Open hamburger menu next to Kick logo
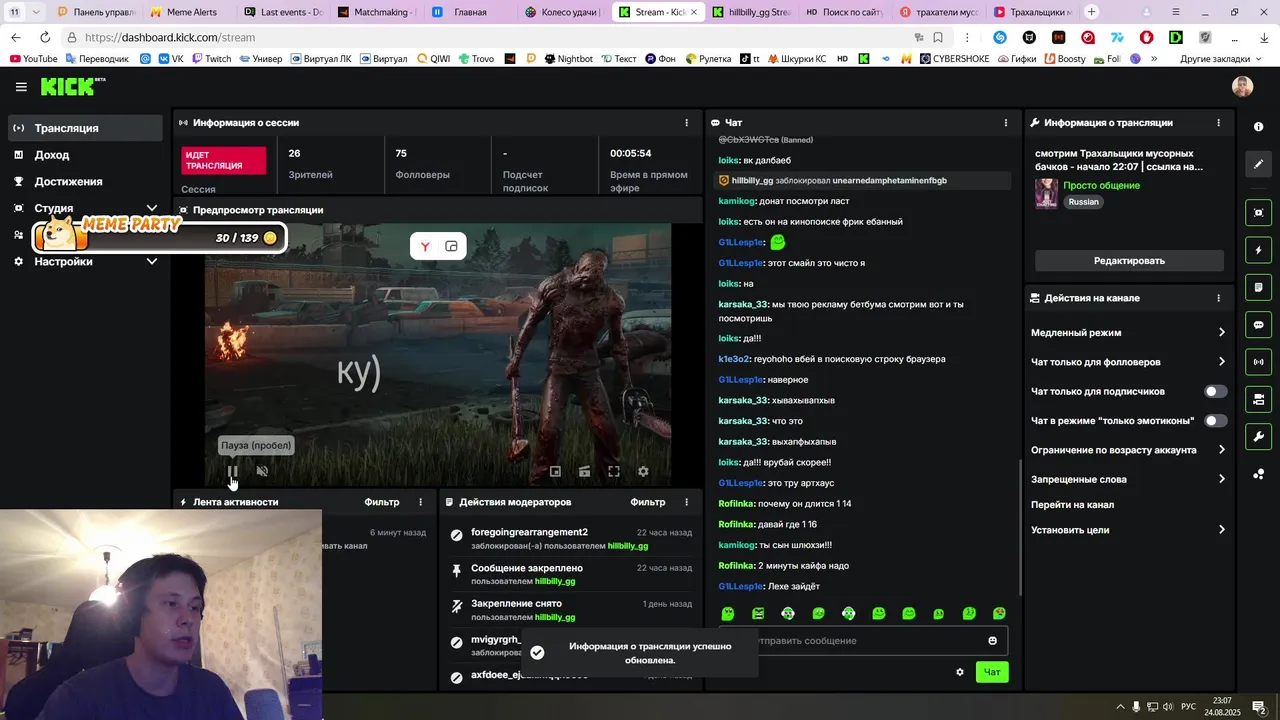The image size is (1280, 720). click(21, 87)
